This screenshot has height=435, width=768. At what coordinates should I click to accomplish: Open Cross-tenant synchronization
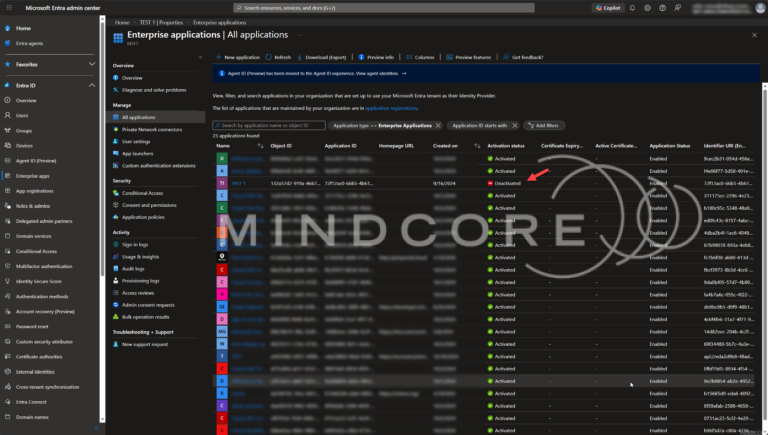pos(47,387)
